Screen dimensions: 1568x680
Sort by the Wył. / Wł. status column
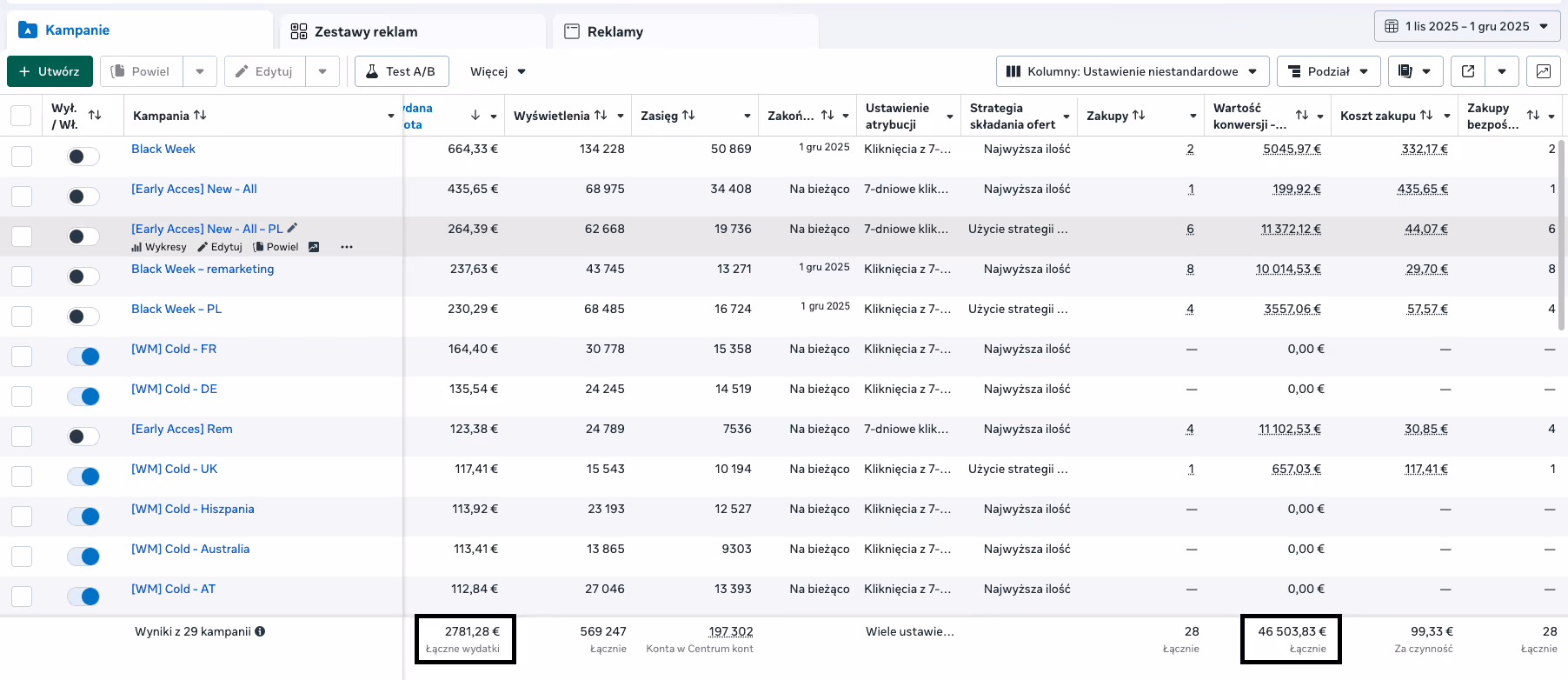[95, 115]
